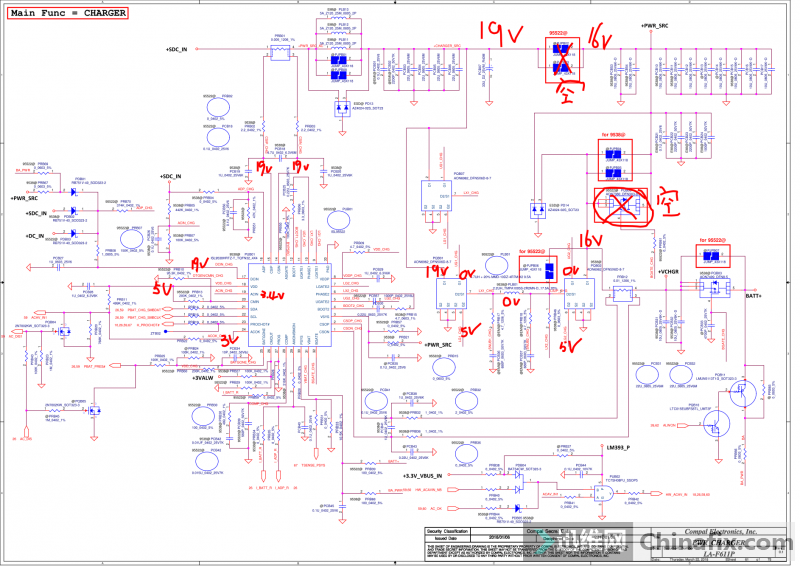Click the LGATE2 pin label
The image size is (800, 566).
click(323, 287)
